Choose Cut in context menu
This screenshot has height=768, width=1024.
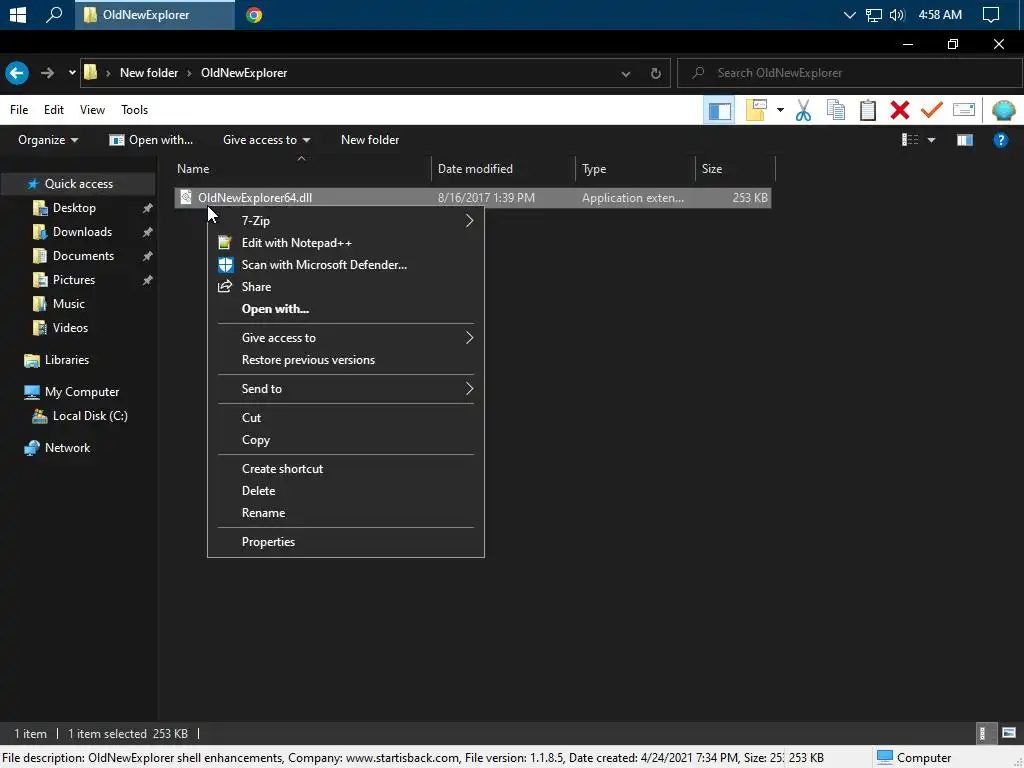[345, 417]
